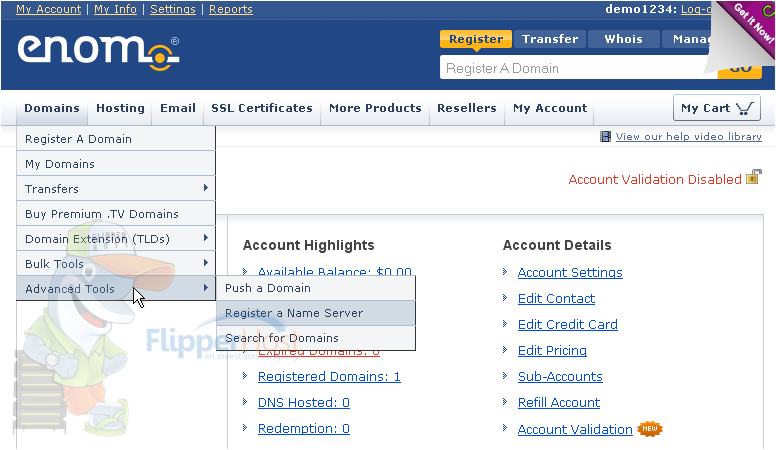Click the shopping cart icon in My Cart

point(745,108)
